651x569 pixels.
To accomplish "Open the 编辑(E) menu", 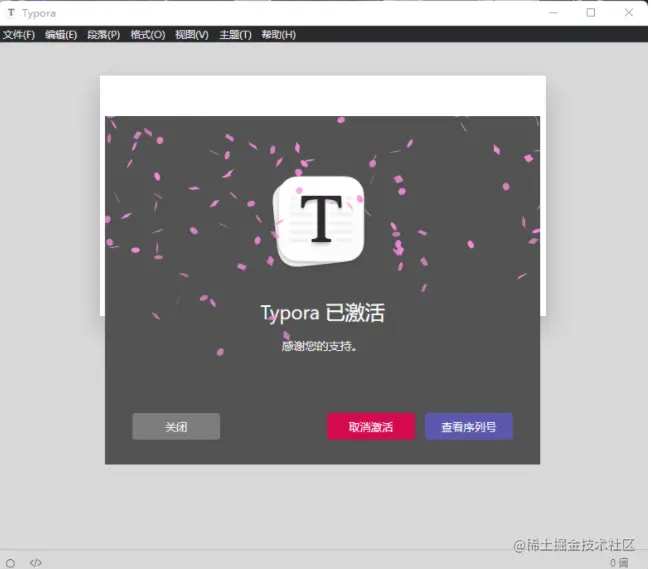I will pos(61,34).
